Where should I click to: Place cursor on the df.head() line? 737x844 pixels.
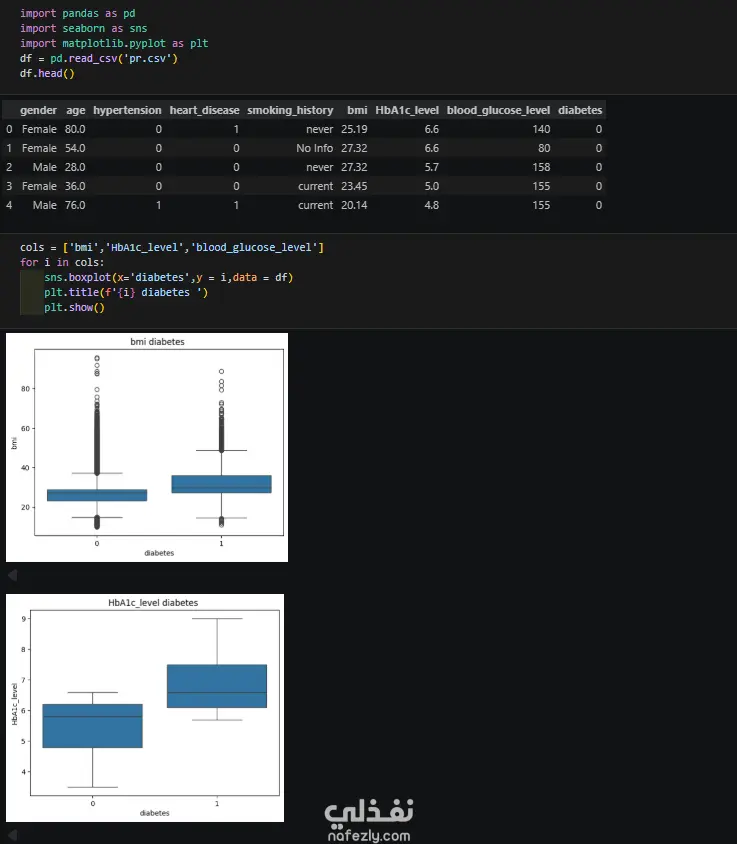pyautogui.click(x=47, y=73)
